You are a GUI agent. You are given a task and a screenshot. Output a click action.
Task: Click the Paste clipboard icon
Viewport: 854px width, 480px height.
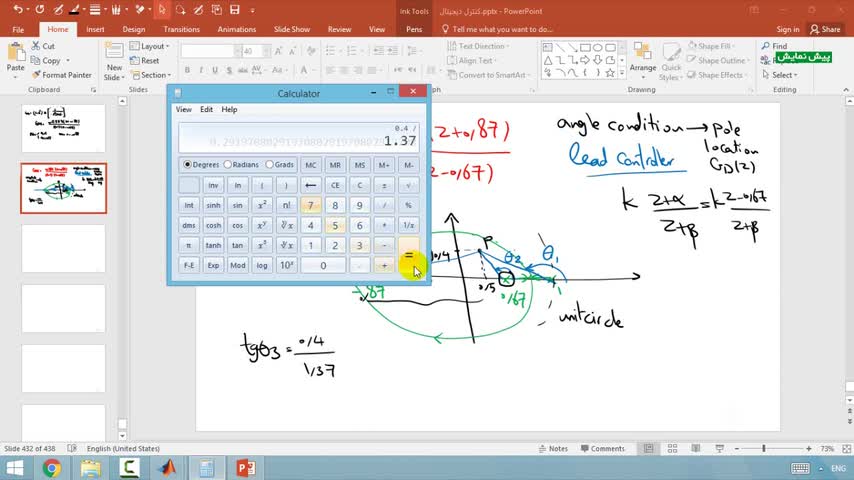click(x=16, y=52)
